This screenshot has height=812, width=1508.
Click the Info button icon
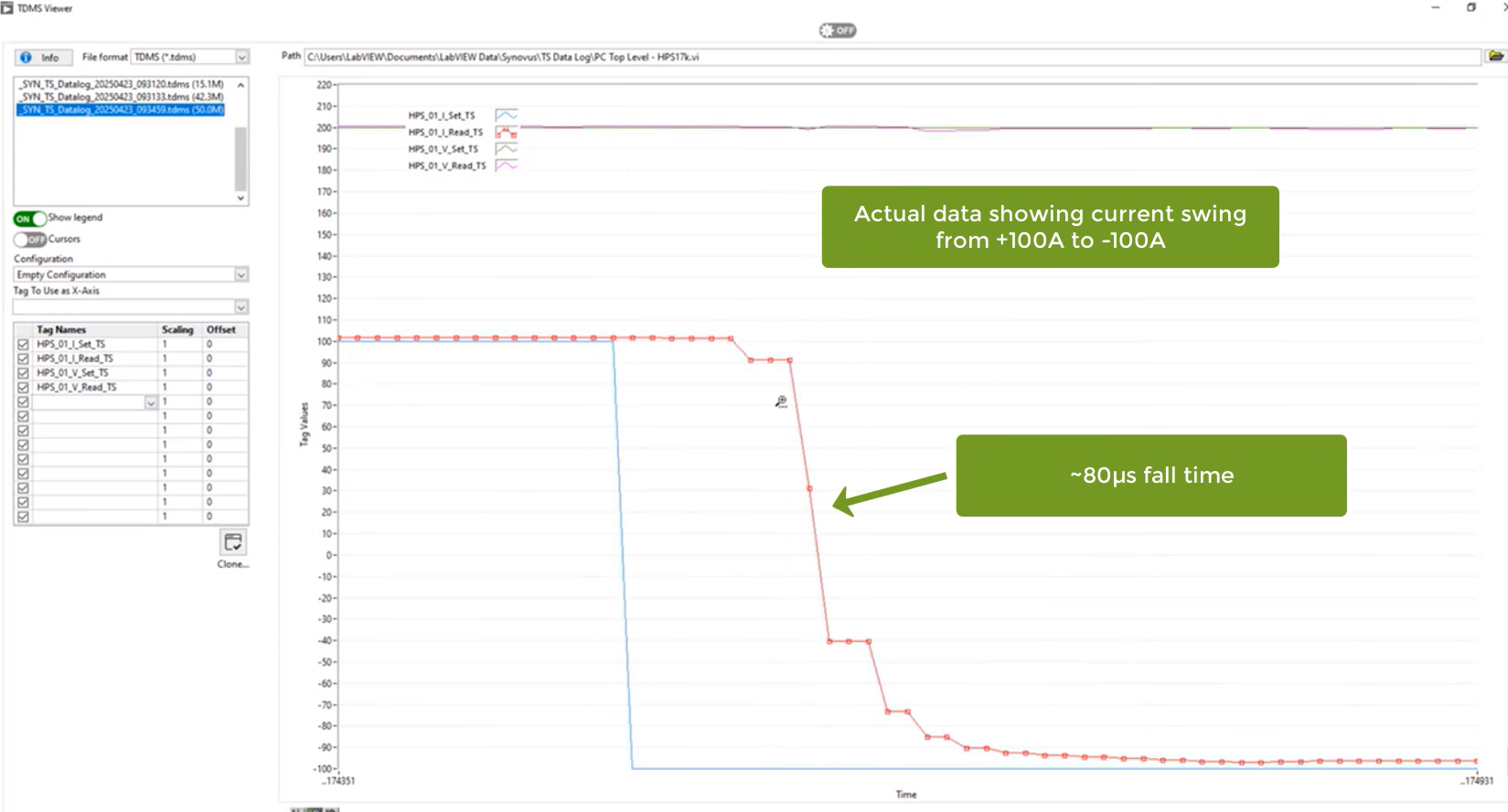(x=26, y=58)
